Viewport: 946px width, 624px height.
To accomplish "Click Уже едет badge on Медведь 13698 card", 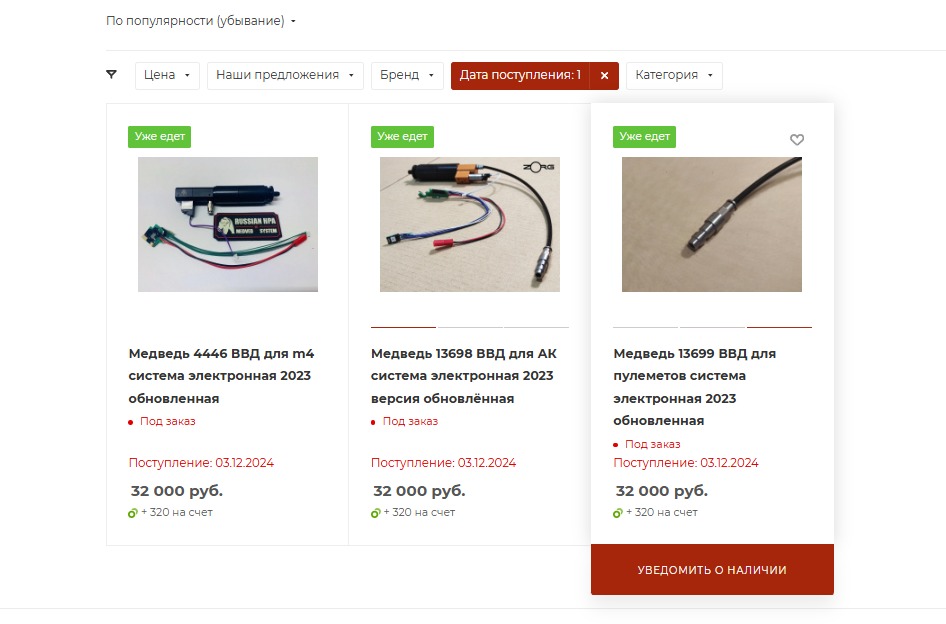I will pyautogui.click(x=402, y=136).
